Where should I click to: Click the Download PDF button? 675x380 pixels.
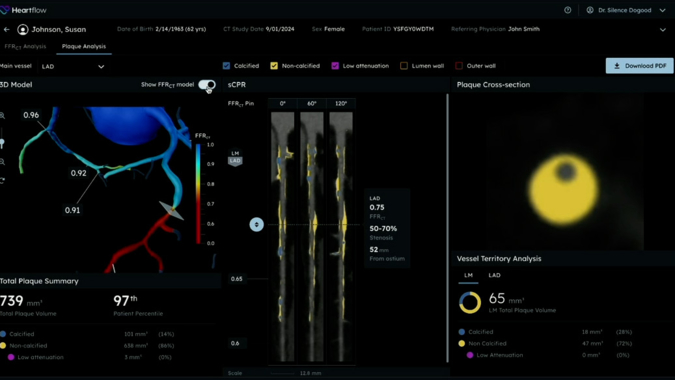click(x=639, y=66)
